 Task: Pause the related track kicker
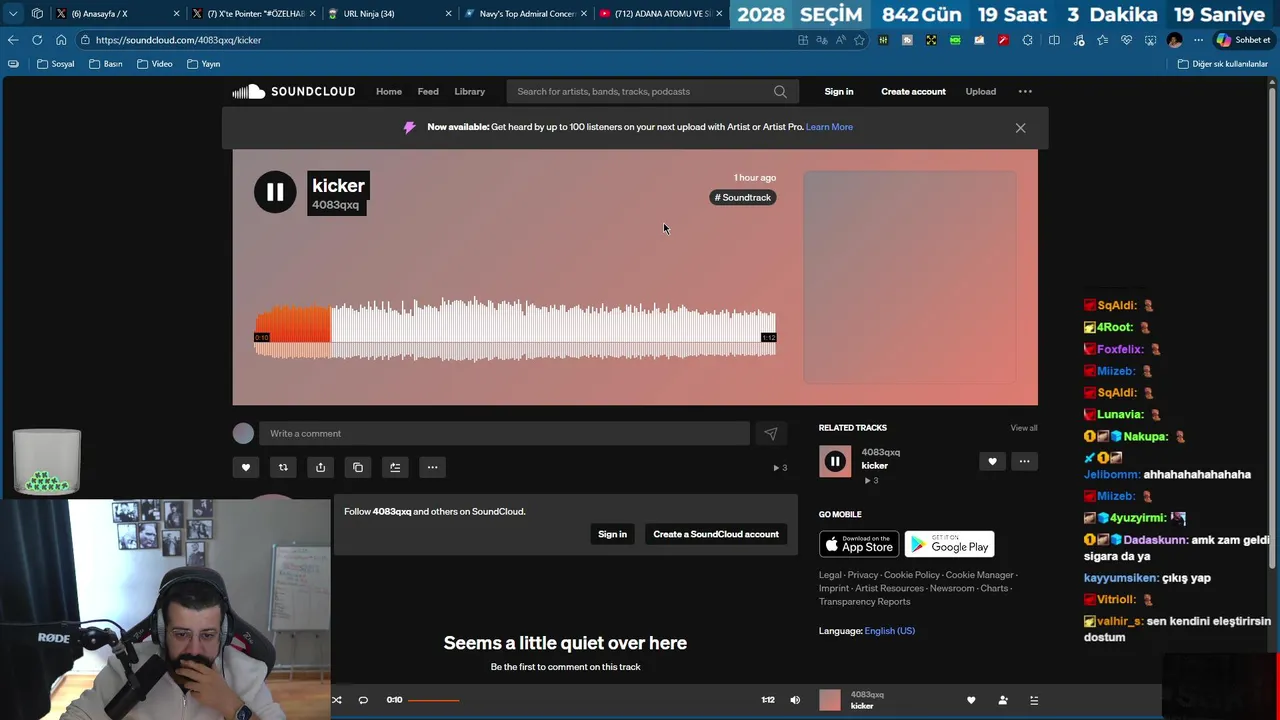(835, 461)
